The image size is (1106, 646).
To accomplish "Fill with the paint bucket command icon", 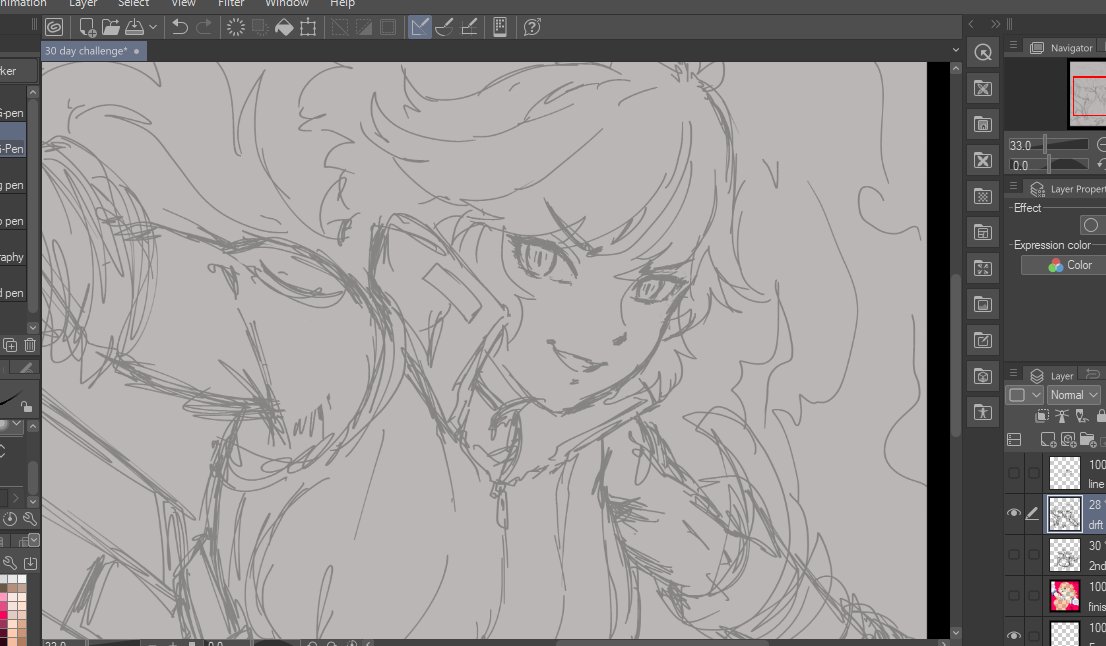I will point(284,28).
